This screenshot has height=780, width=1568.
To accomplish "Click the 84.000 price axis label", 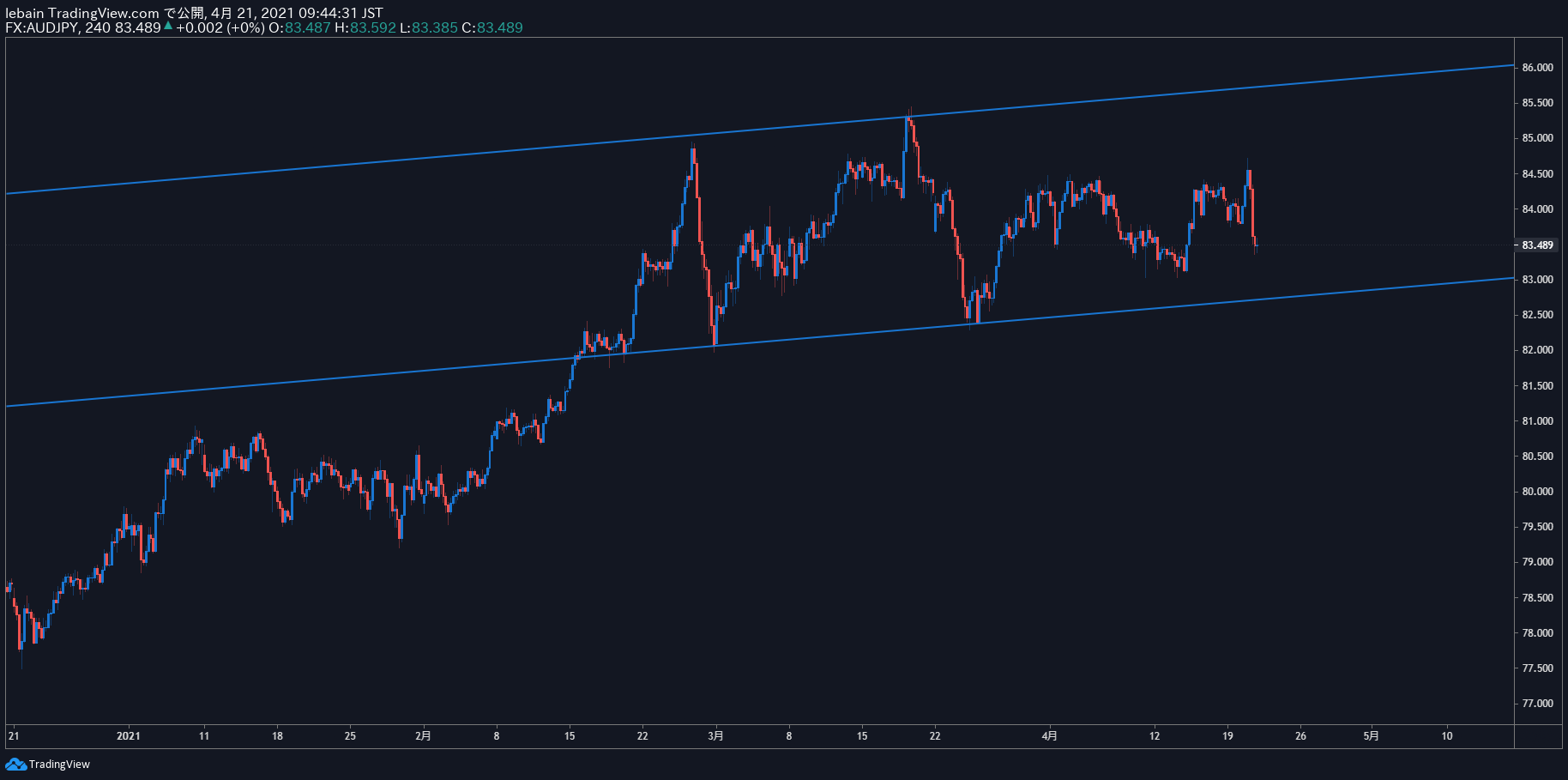I will tap(1537, 209).
